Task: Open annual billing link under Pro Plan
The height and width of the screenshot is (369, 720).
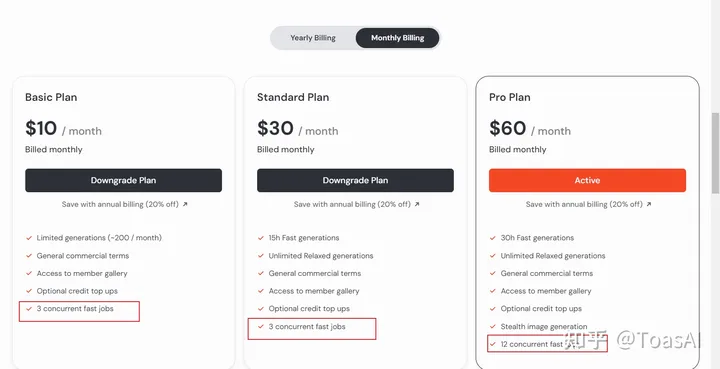Action: point(584,204)
